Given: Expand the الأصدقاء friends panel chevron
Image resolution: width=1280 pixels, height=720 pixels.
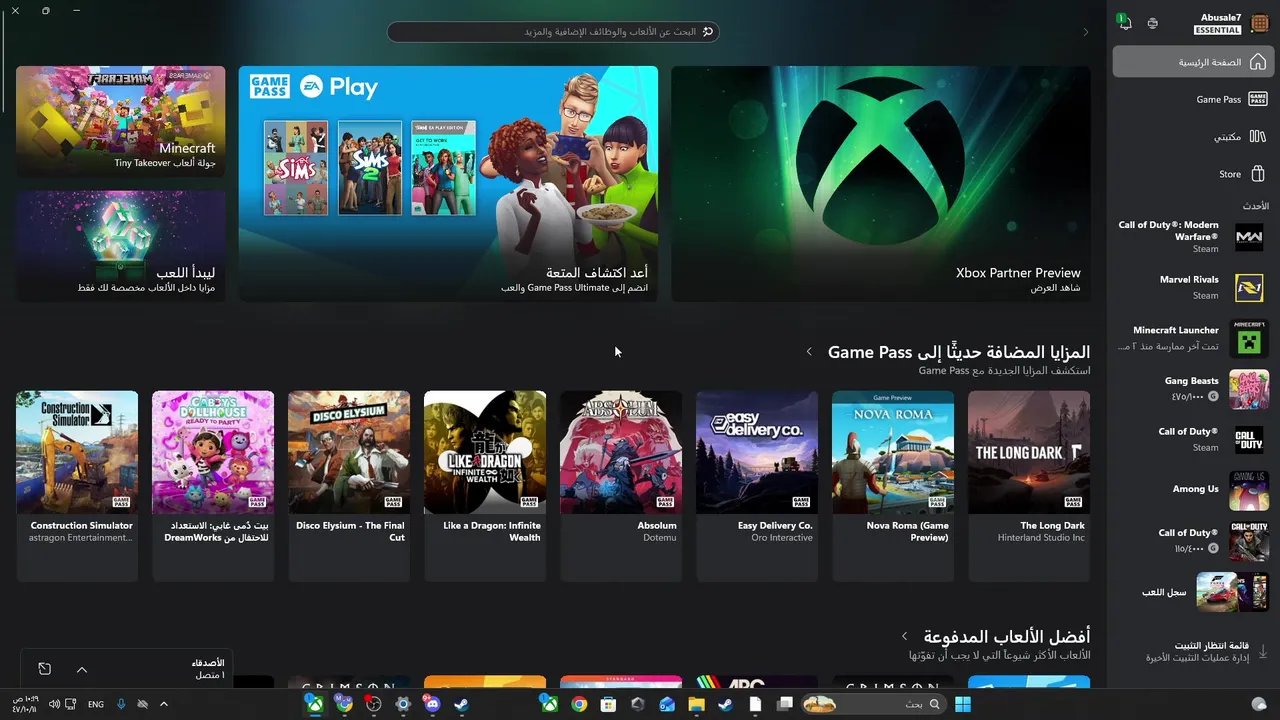Looking at the screenshot, I should tap(82, 669).
